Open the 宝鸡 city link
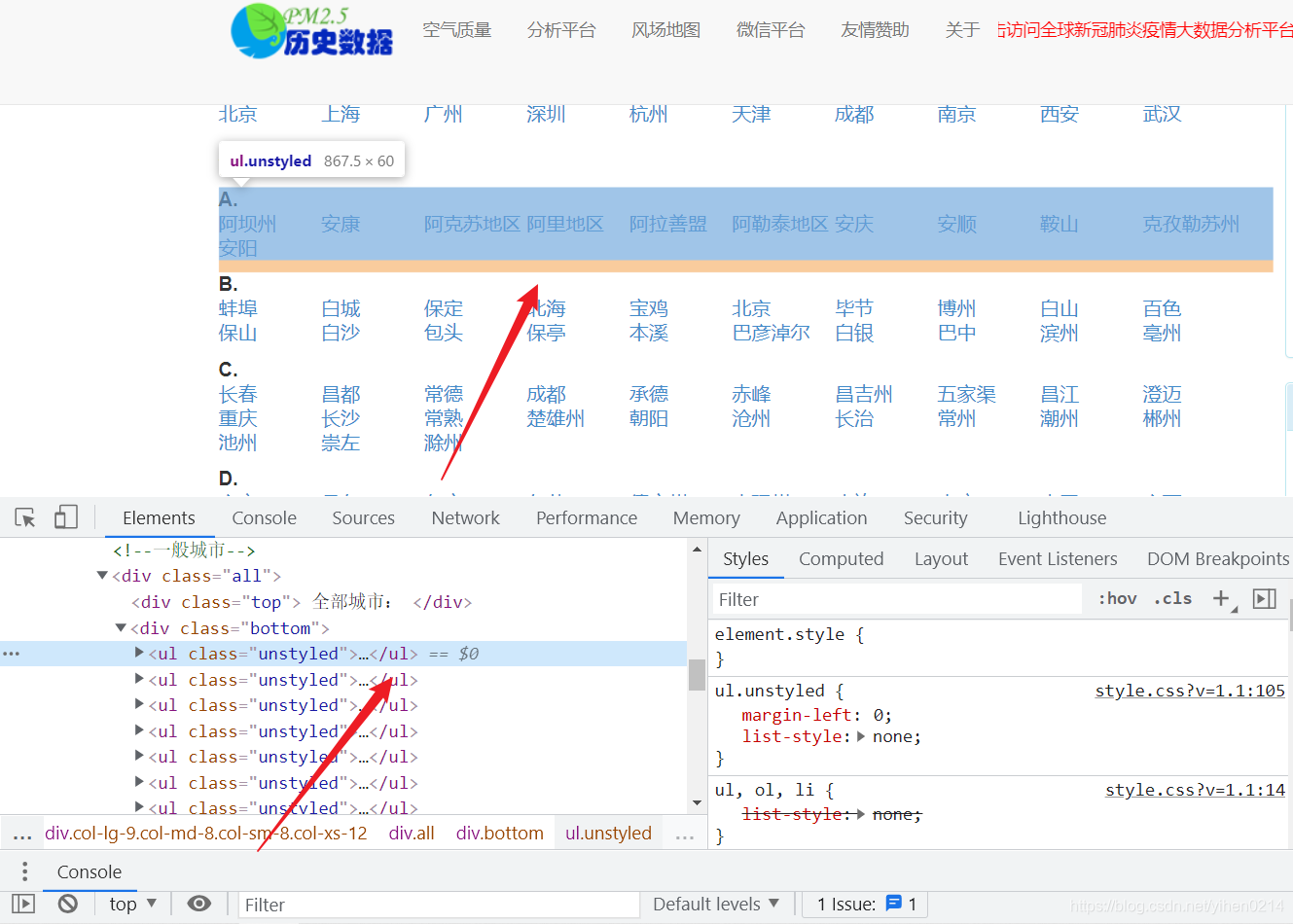This screenshot has width=1293, height=924. coord(648,308)
